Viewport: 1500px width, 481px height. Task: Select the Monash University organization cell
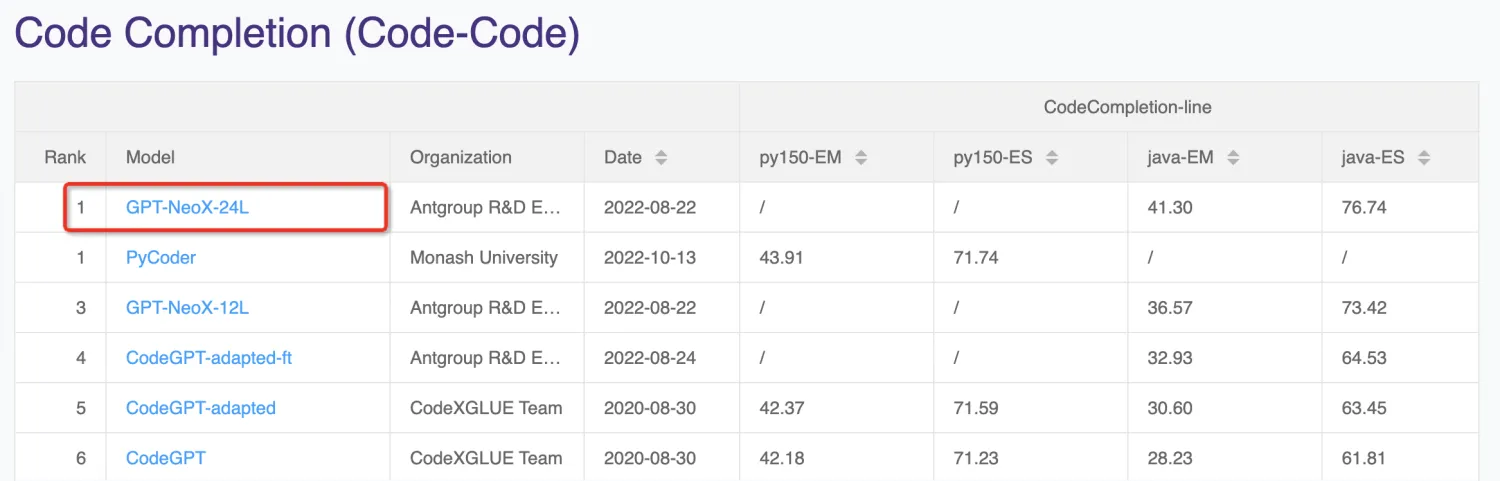click(484, 258)
